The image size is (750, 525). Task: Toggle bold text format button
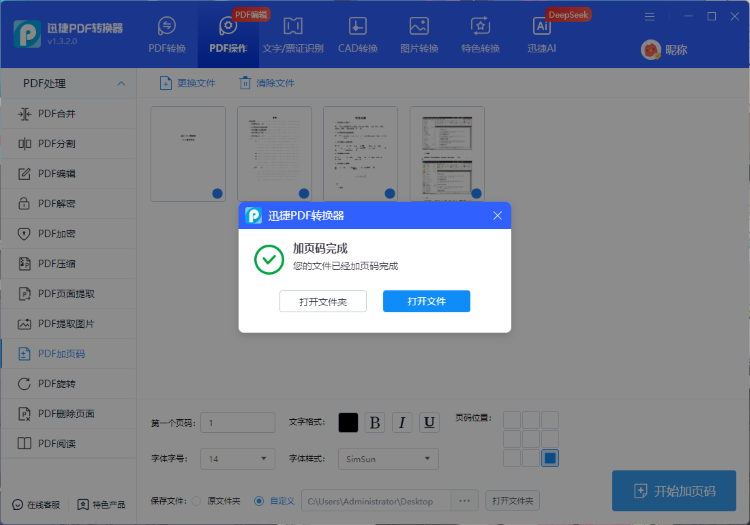[x=375, y=423]
